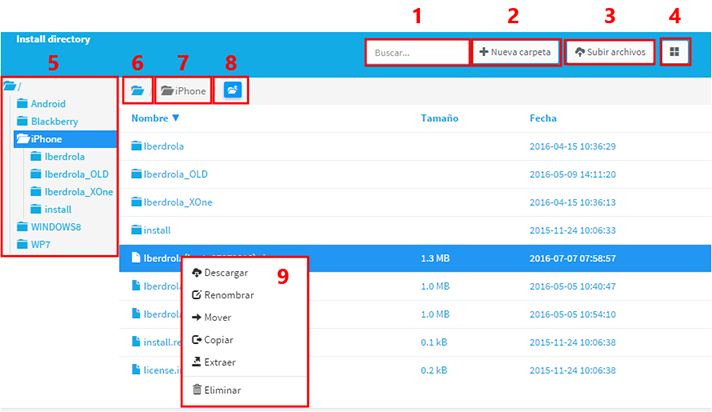The image size is (712, 412).
Task: Click the 0.1 kB size cell
Action: click(x=434, y=342)
